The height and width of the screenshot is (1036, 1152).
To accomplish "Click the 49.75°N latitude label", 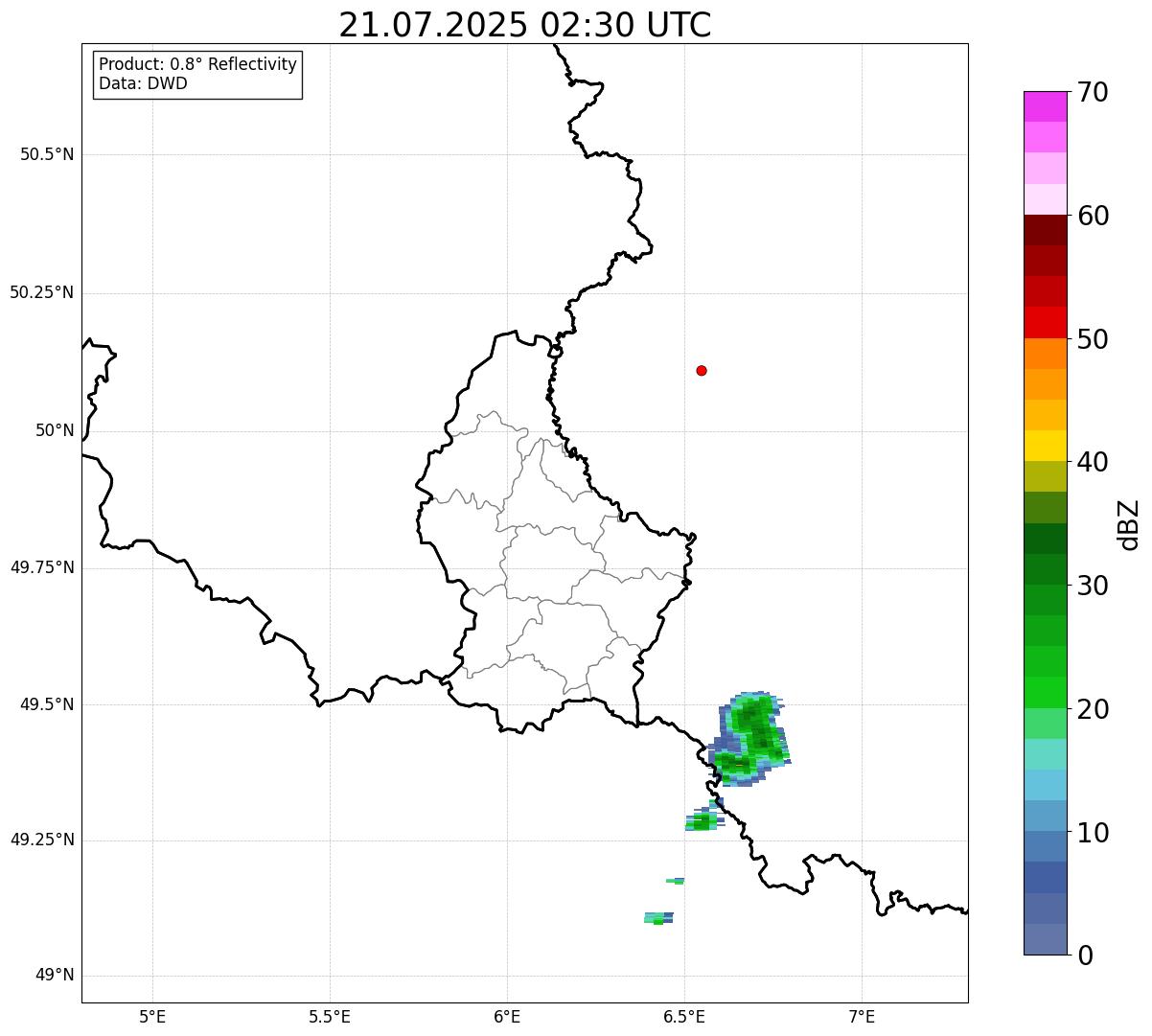I will 42,567.
